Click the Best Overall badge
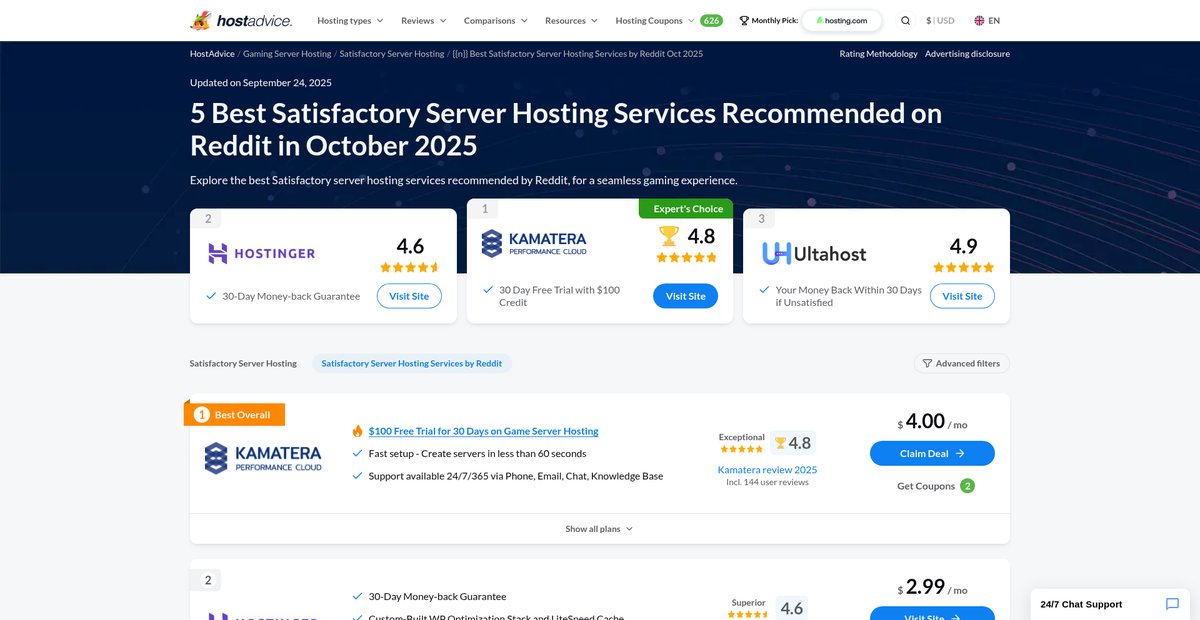Viewport: 1200px width, 620px height. [x=235, y=414]
